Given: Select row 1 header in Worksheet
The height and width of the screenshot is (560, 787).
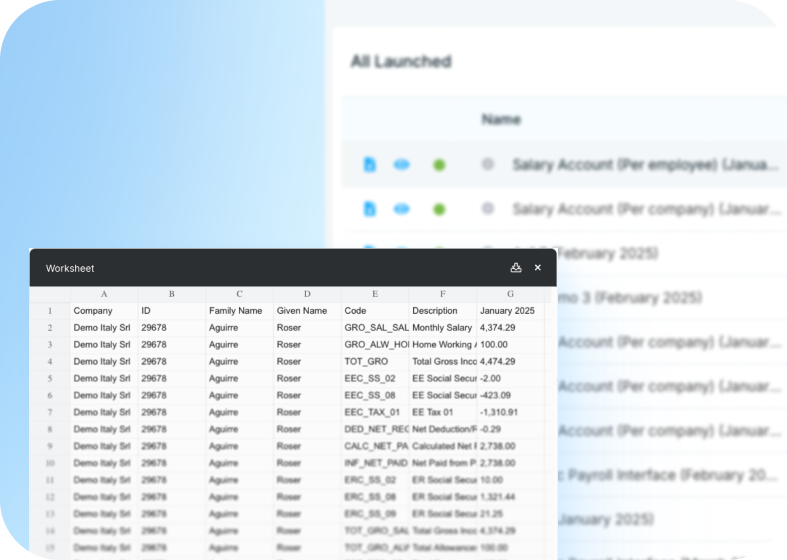Looking at the screenshot, I should [50, 311].
